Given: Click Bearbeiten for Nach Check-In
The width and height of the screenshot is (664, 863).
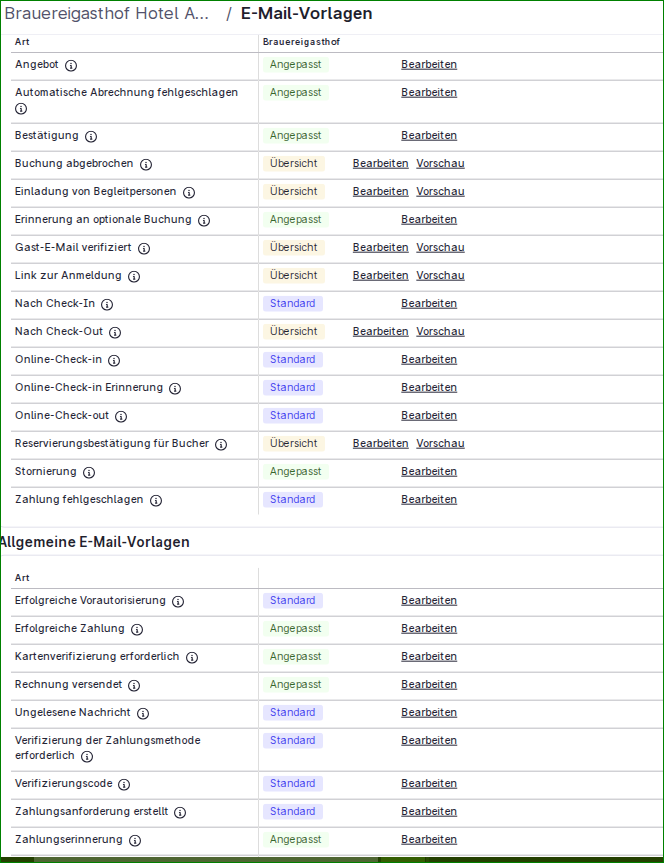Looking at the screenshot, I should coord(429,303).
